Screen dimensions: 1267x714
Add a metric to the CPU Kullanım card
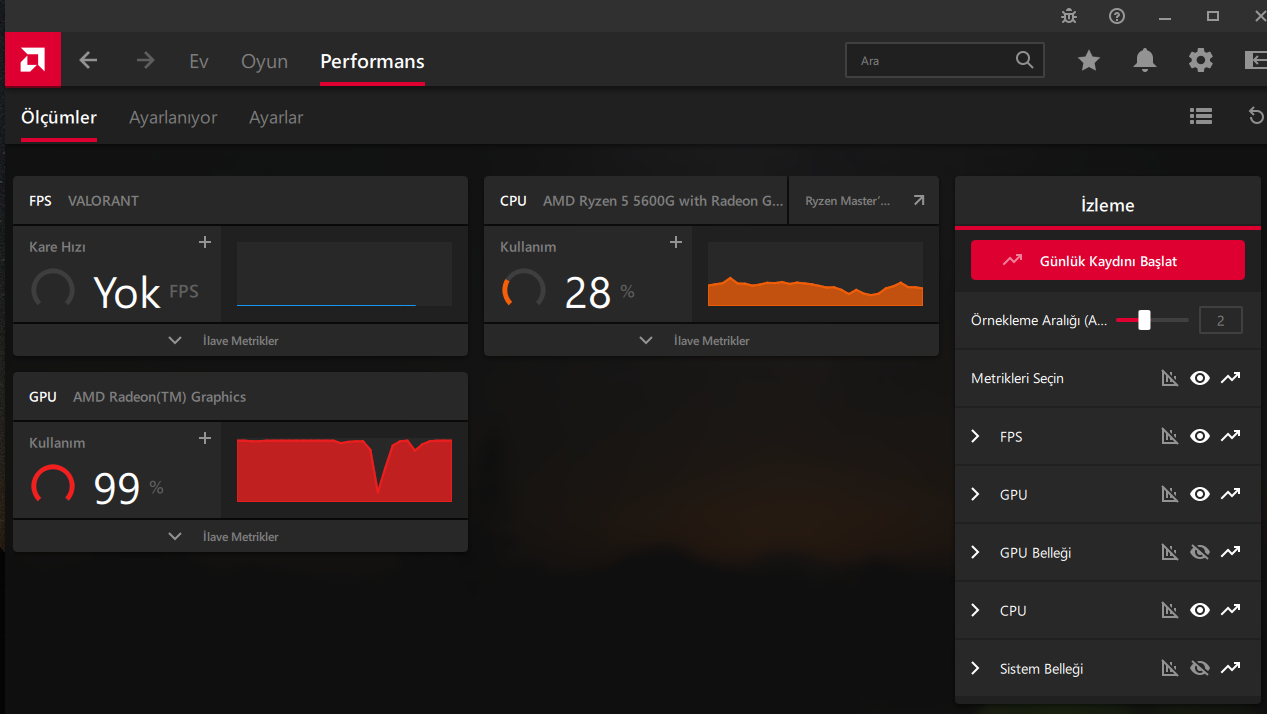(676, 242)
